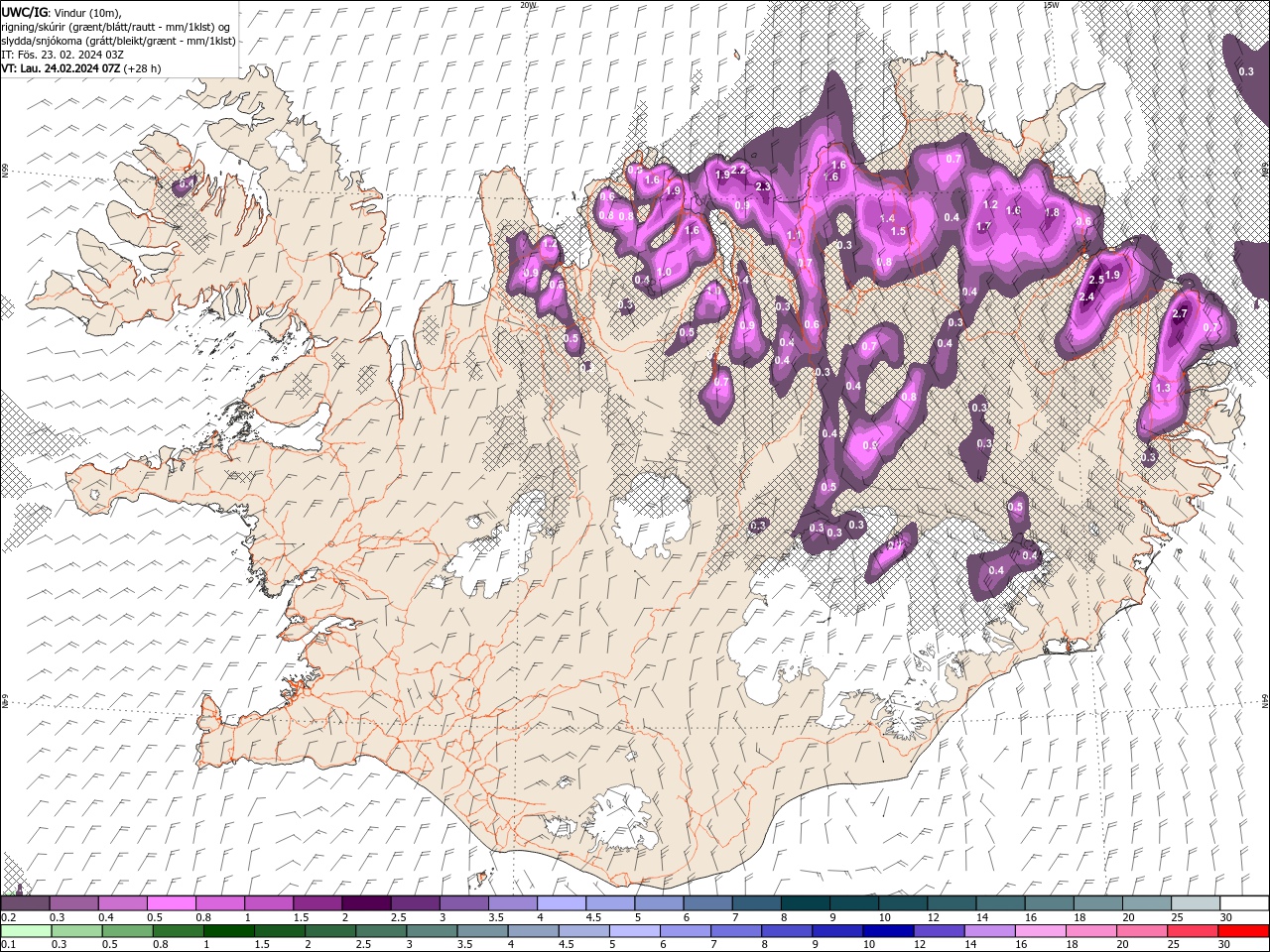Screen dimensions: 1270x952
Task: Pick the dark green 1–1.5 rain legend swatch
Action: (x=229, y=930)
